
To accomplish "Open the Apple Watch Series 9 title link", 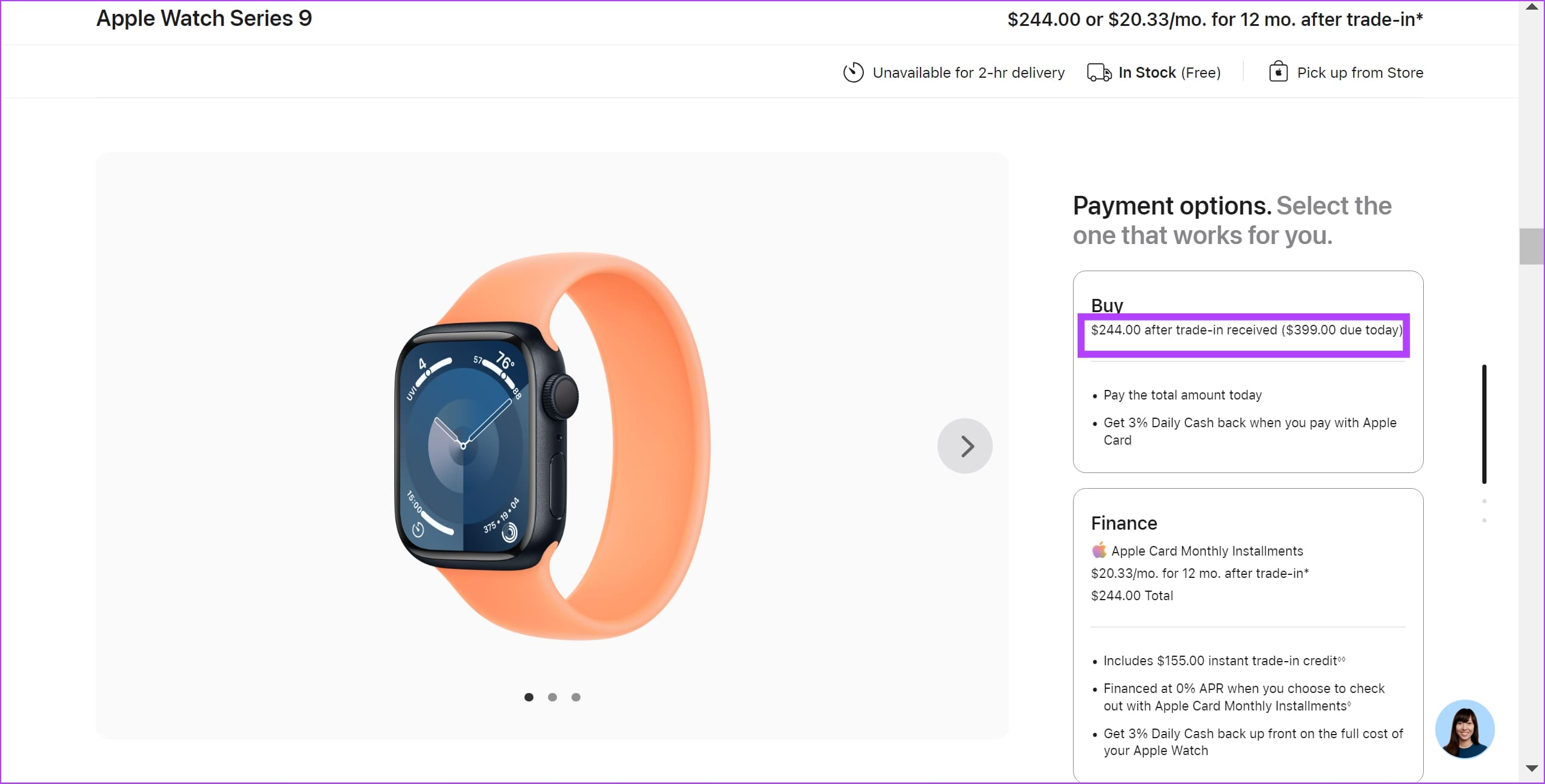I will (x=204, y=18).
